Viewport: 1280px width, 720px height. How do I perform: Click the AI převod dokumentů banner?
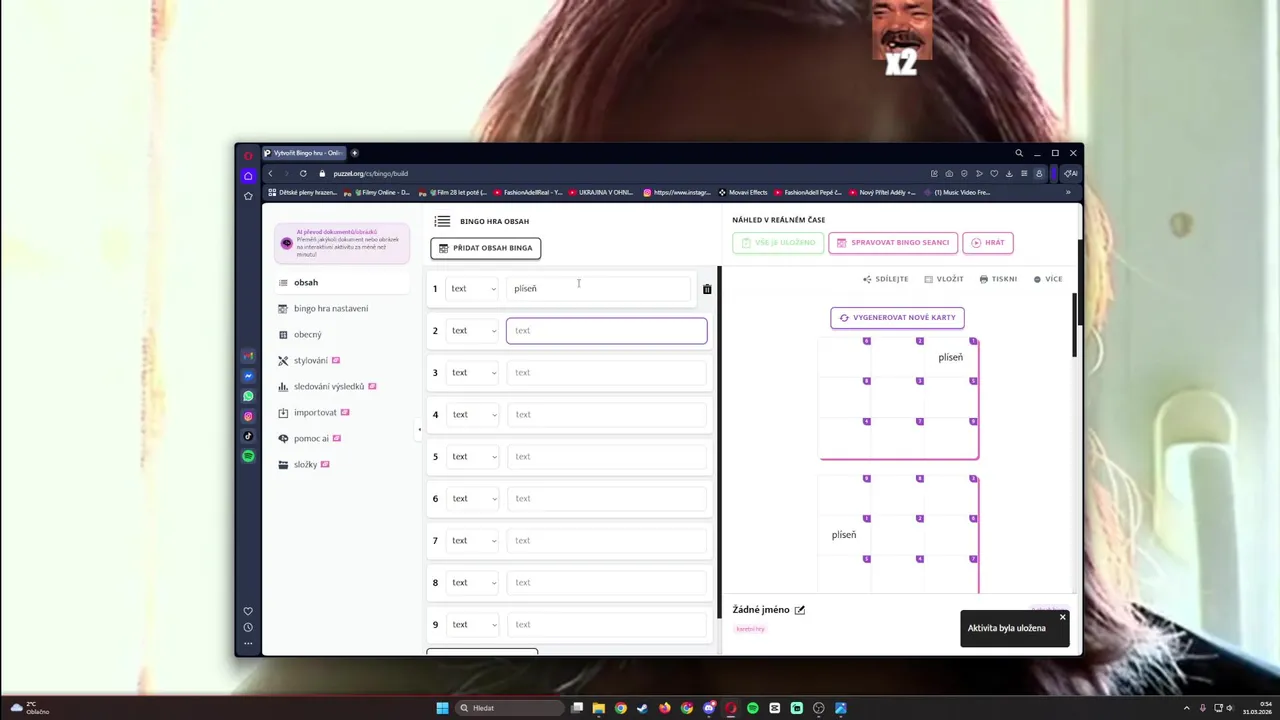(342, 243)
